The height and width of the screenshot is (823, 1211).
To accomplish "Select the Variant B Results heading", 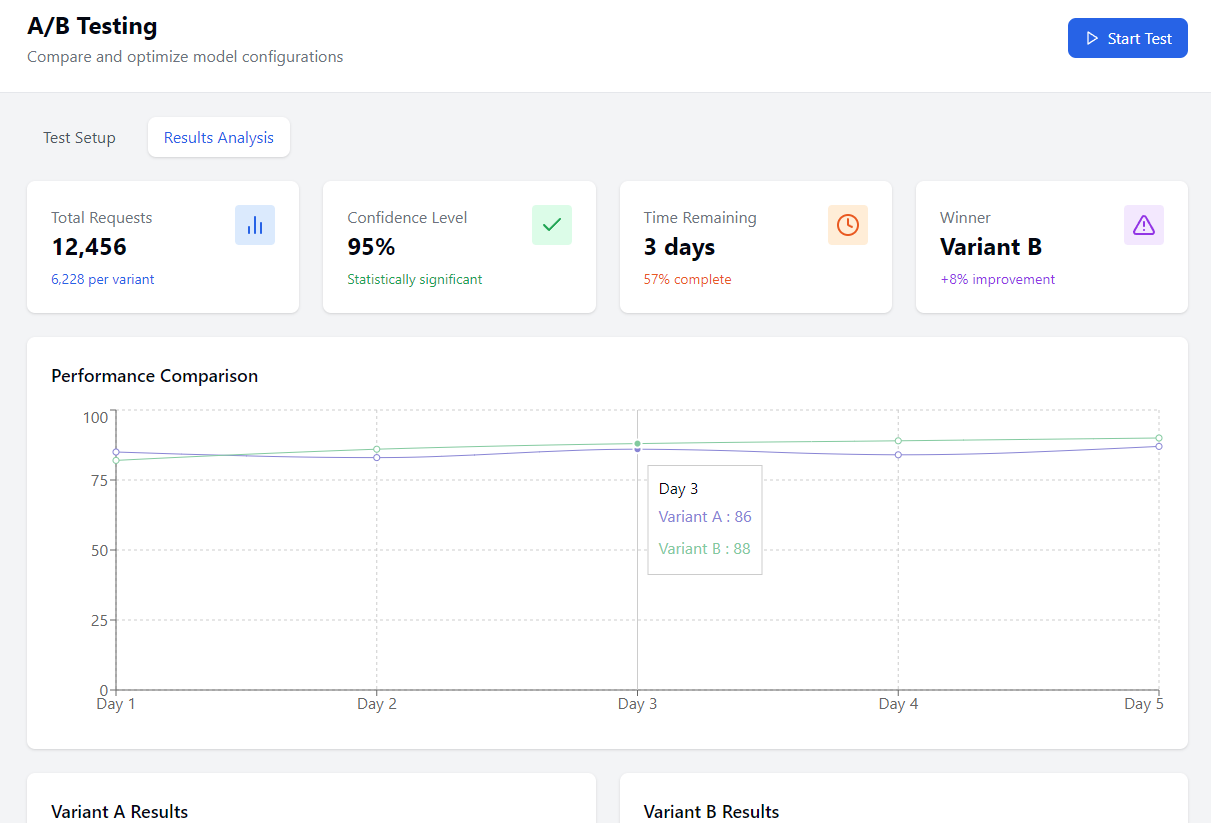I will coord(711,812).
